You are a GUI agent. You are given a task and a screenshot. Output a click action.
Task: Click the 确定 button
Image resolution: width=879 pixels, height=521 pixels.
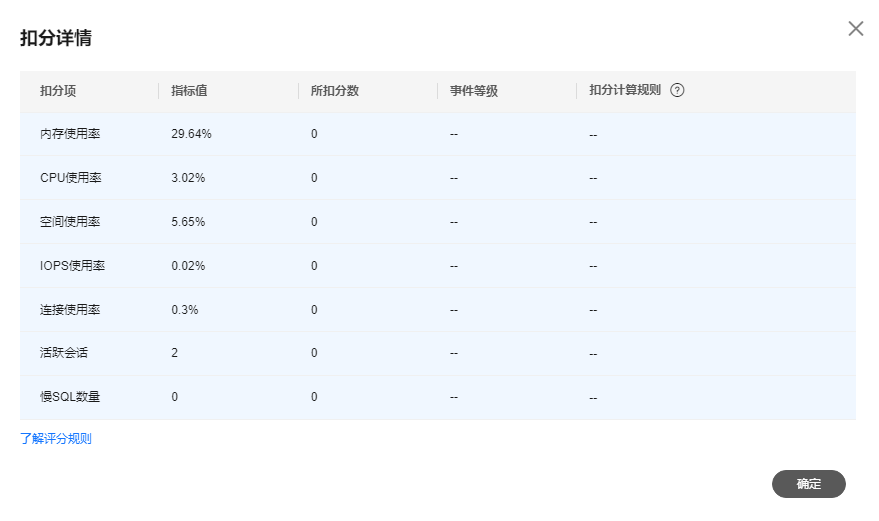[808, 484]
